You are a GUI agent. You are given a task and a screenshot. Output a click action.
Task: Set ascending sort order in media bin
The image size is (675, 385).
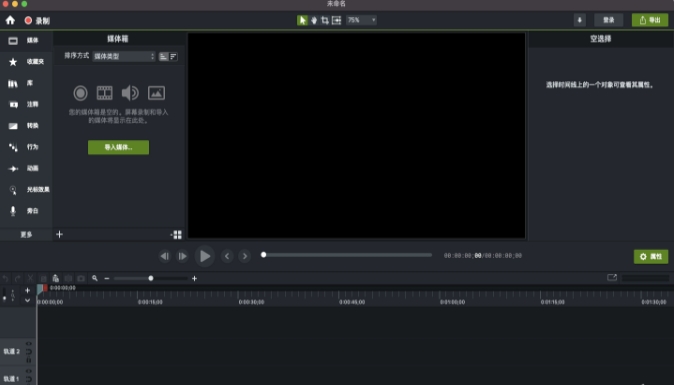coord(163,56)
